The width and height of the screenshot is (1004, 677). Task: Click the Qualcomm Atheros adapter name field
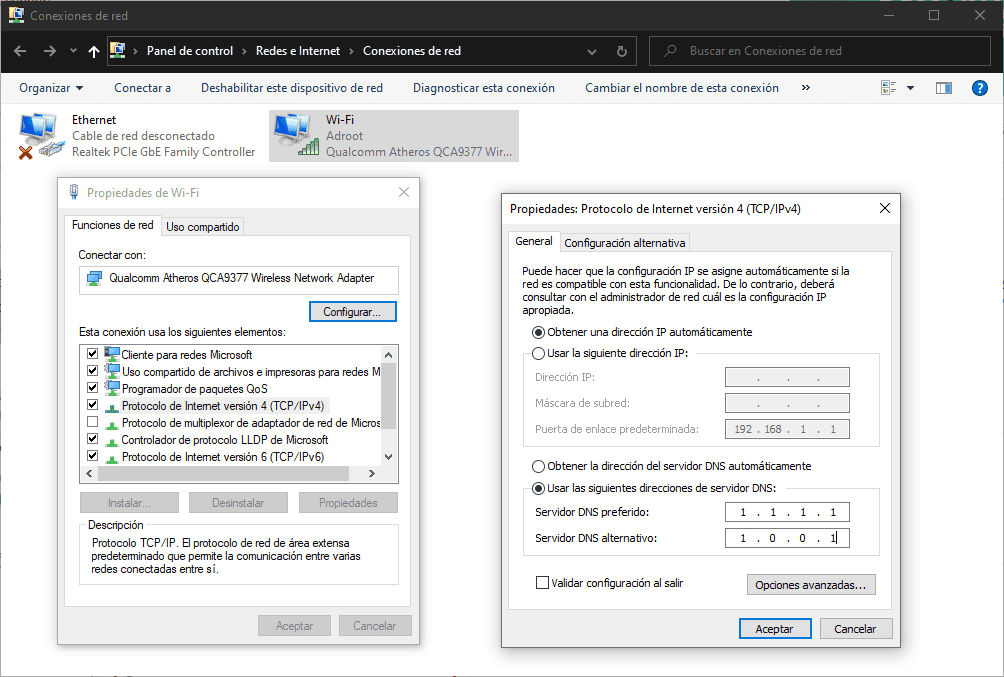[x=239, y=280]
